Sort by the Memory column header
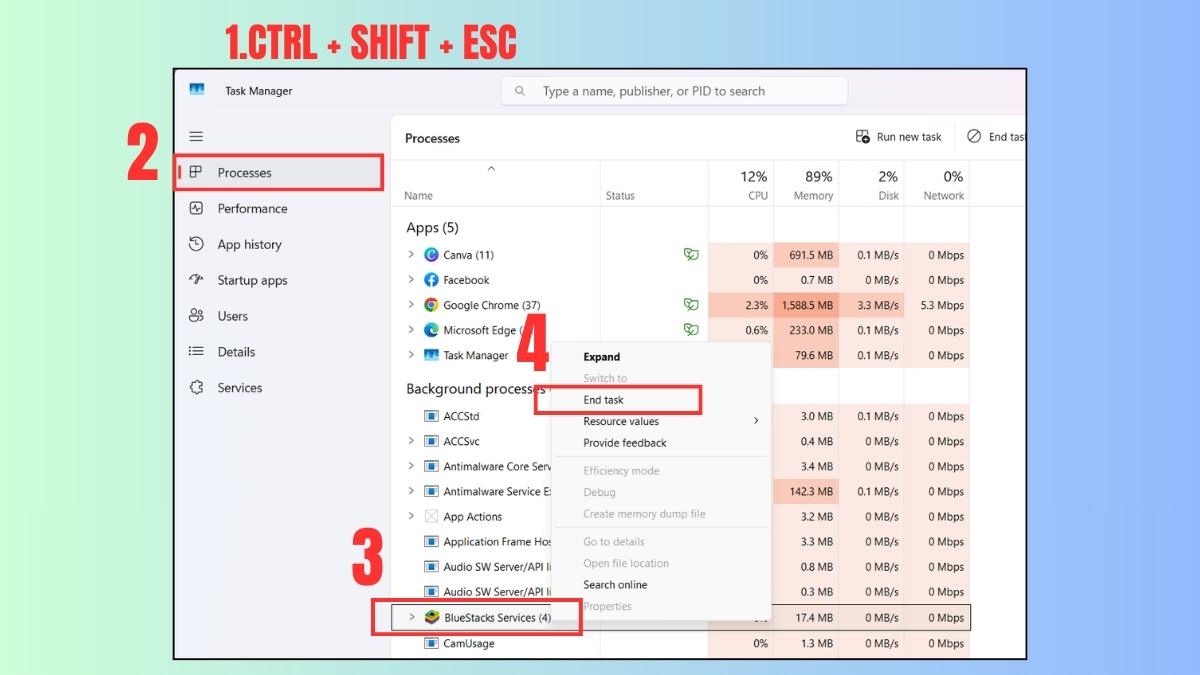The height and width of the screenshot is (675, 1200). [x=806, y=183]
